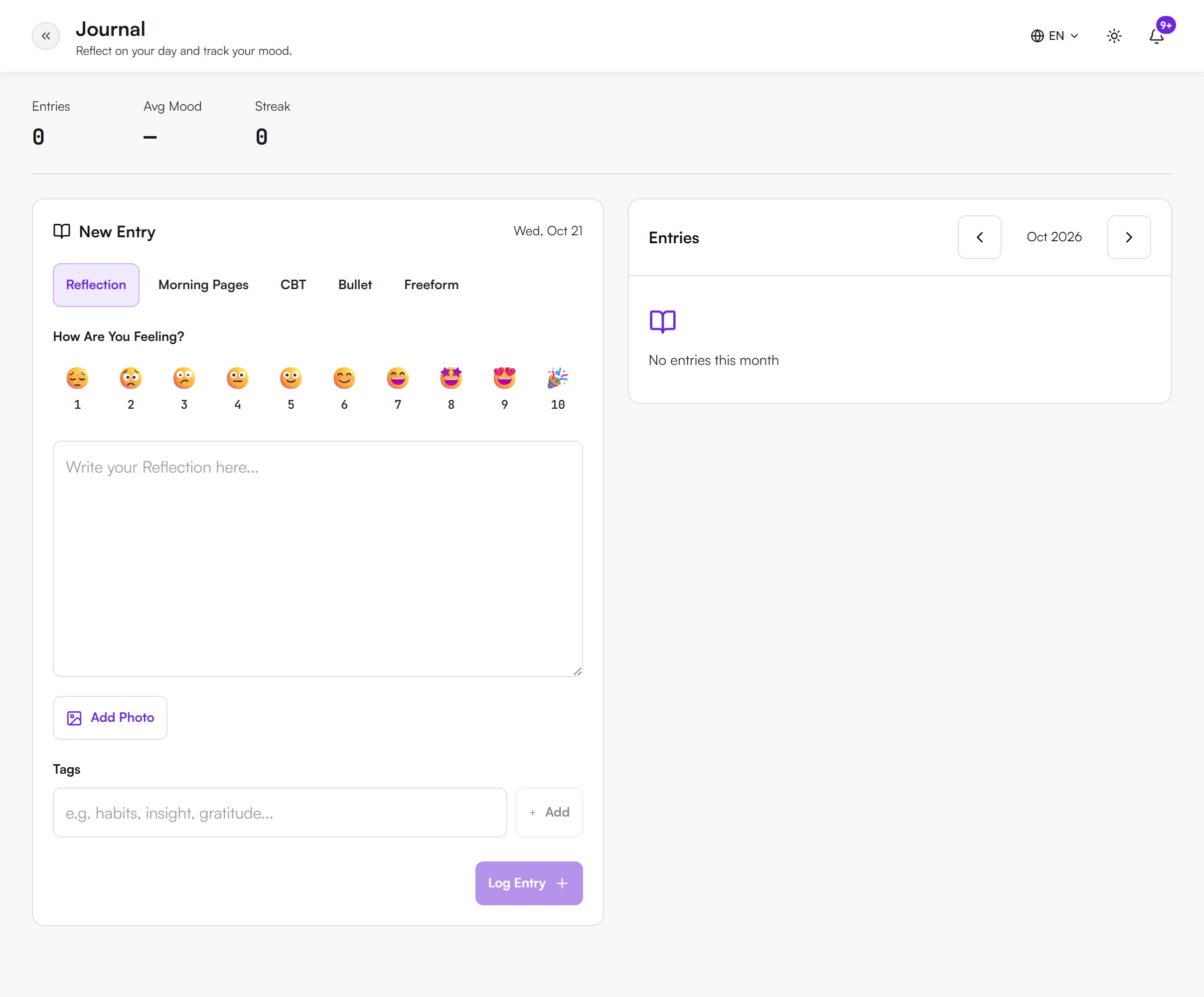Go to next month in Entries
Image resolution: width=1204 pixels, height=997 pixels.
(x=1128, y=237)
